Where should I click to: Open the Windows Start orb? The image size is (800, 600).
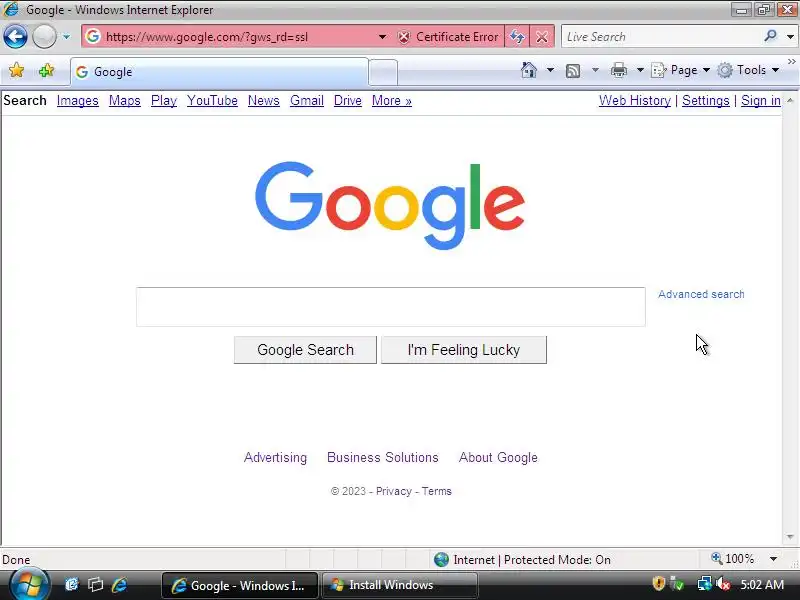(29, 585)
